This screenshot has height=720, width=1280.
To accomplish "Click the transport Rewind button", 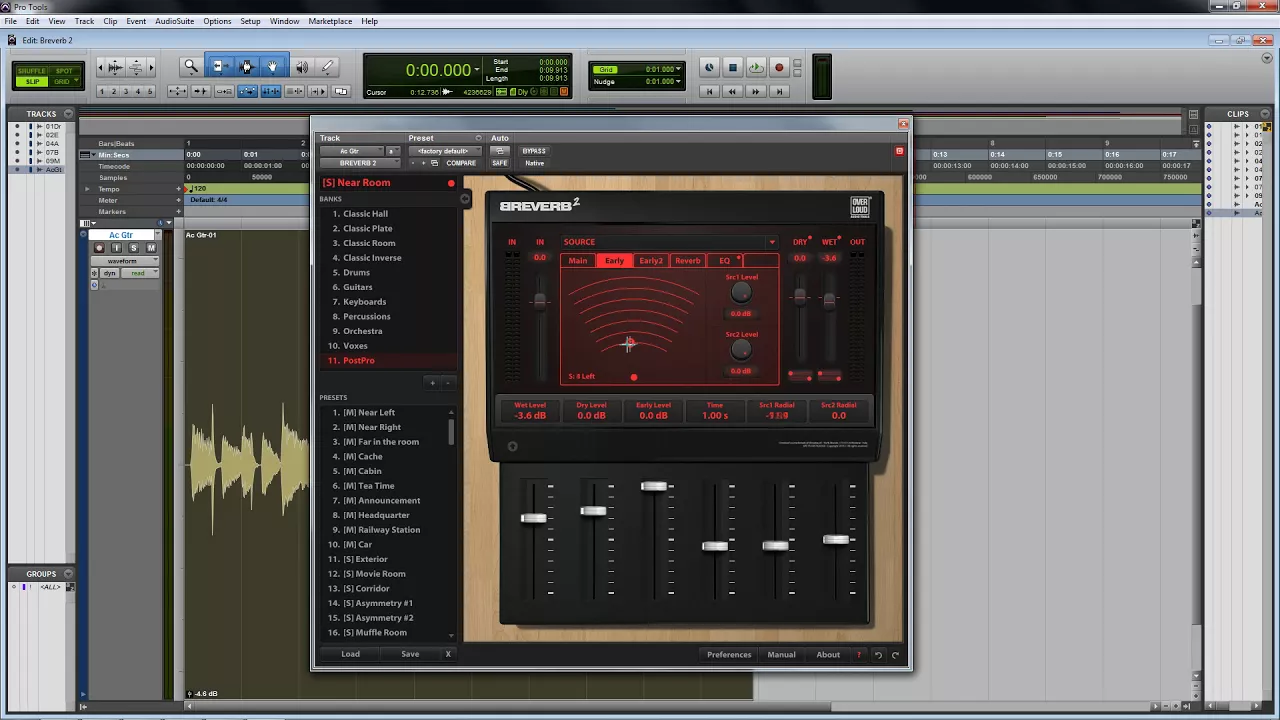I will [732, 91].
